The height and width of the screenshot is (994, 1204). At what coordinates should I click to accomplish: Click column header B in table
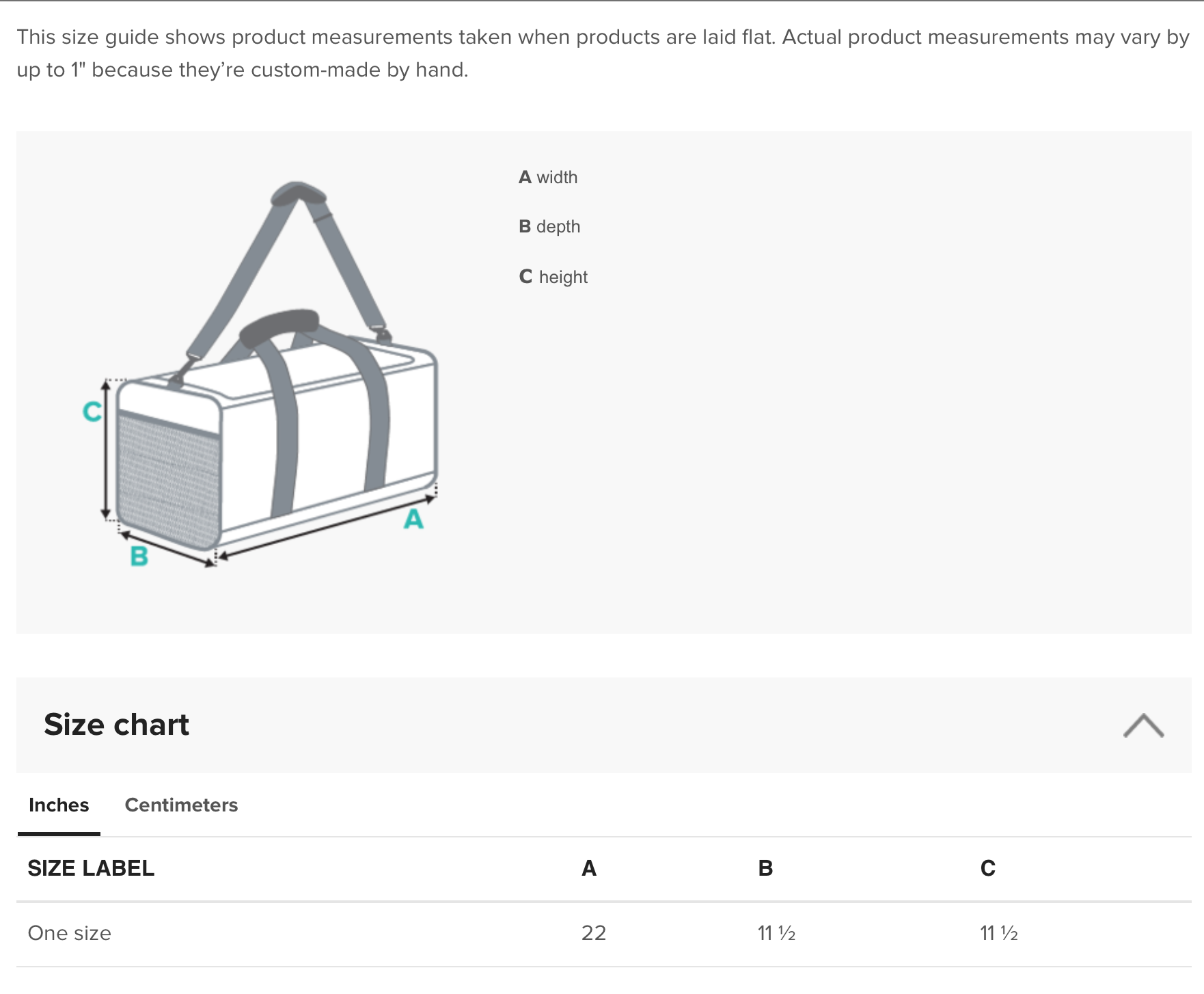point(765,868)
